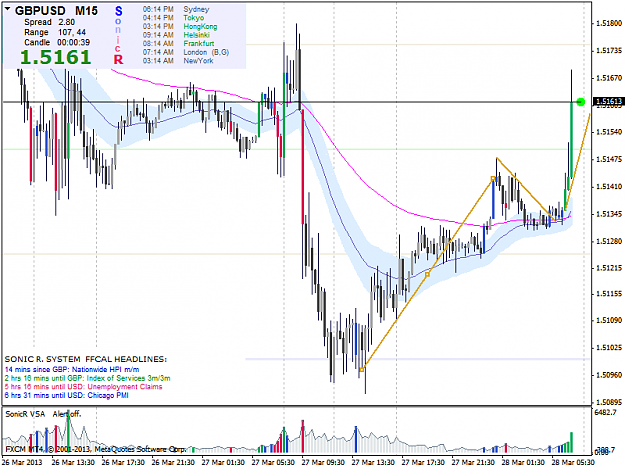Click the 27 Mar 17:30 time label
The width and height of the screenshot is (625, 469).
(423, 462)
